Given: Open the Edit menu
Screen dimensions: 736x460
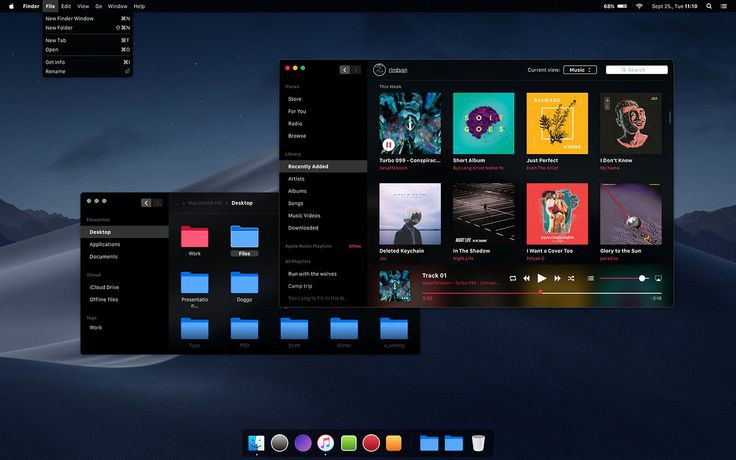Looking at the screenshot, I should coord(66,6).
